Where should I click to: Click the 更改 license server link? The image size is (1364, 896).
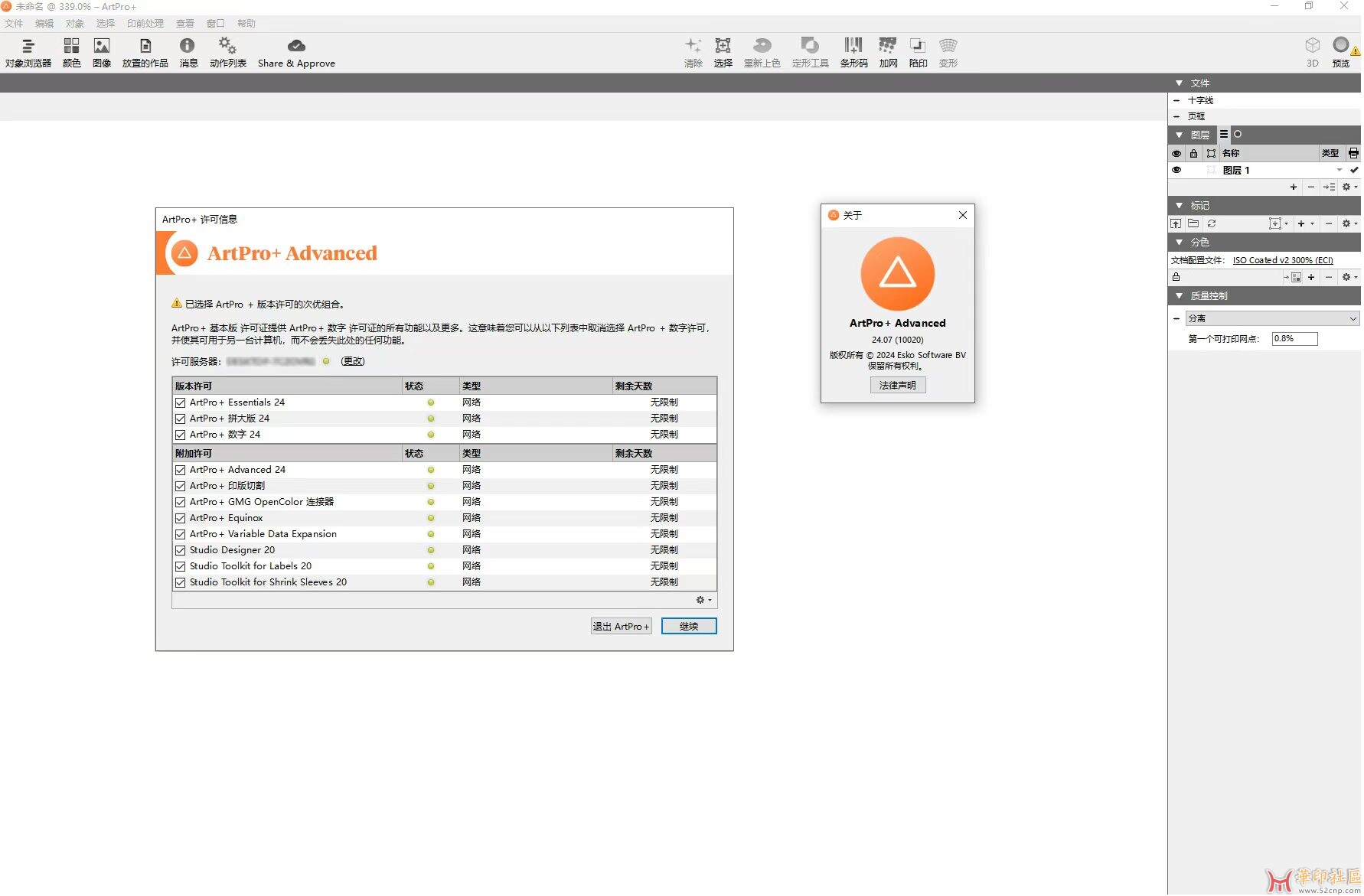point(353,361)
